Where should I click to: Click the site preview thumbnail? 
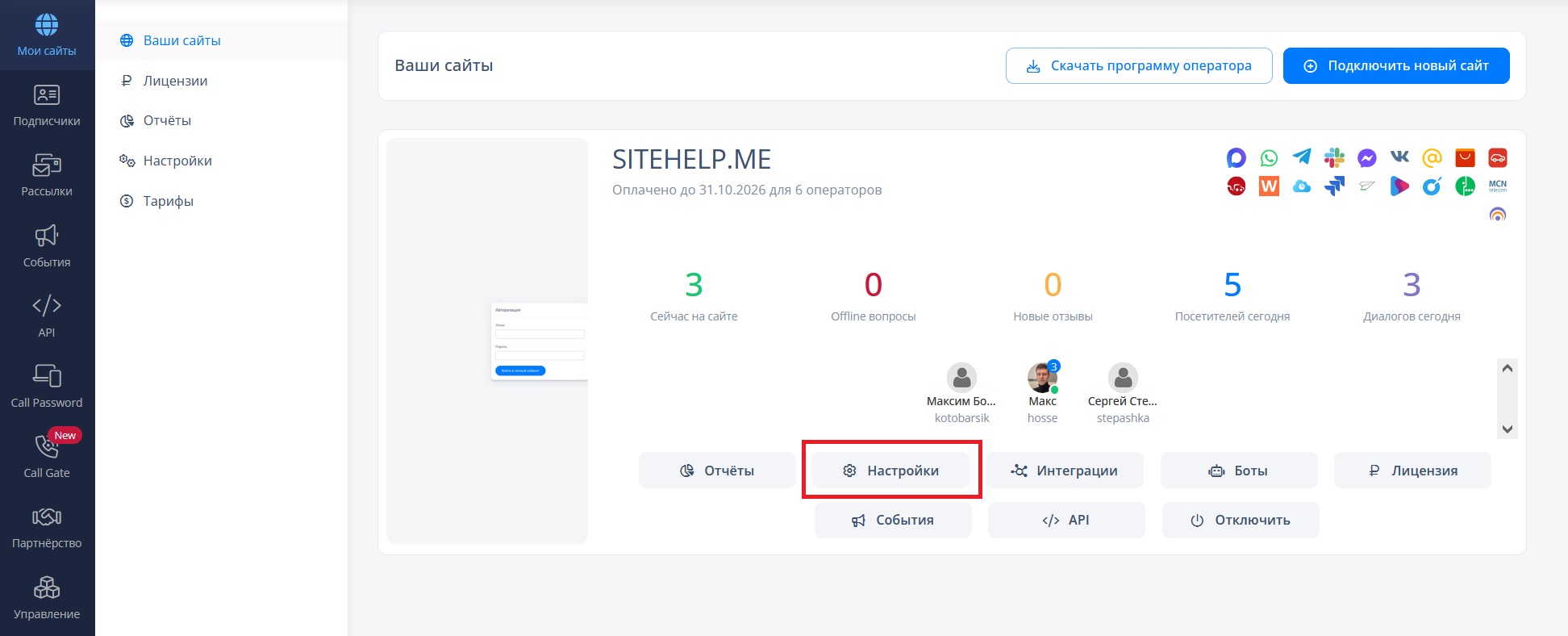(x=487, y=341)
